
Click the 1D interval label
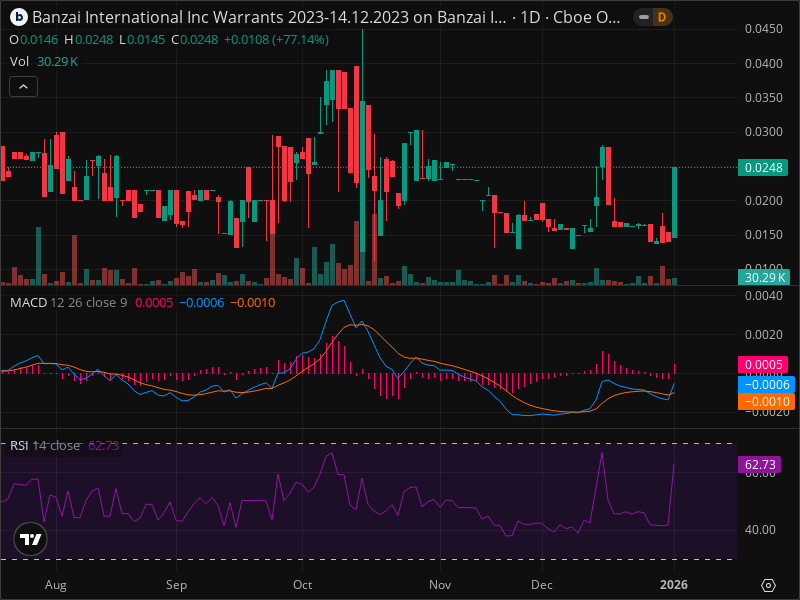[x=530, y=17]
